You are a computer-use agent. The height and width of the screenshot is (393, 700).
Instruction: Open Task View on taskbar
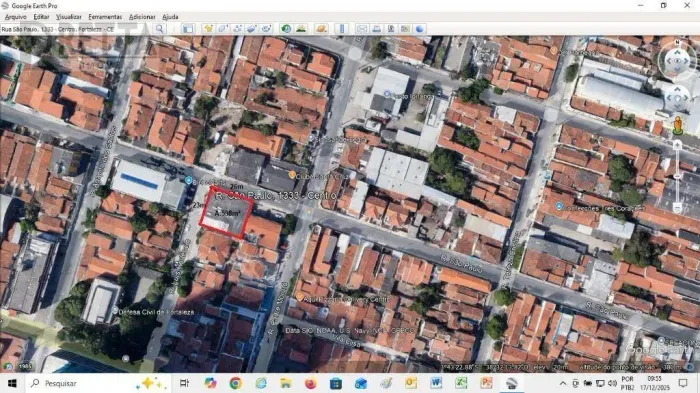point(184,383)
